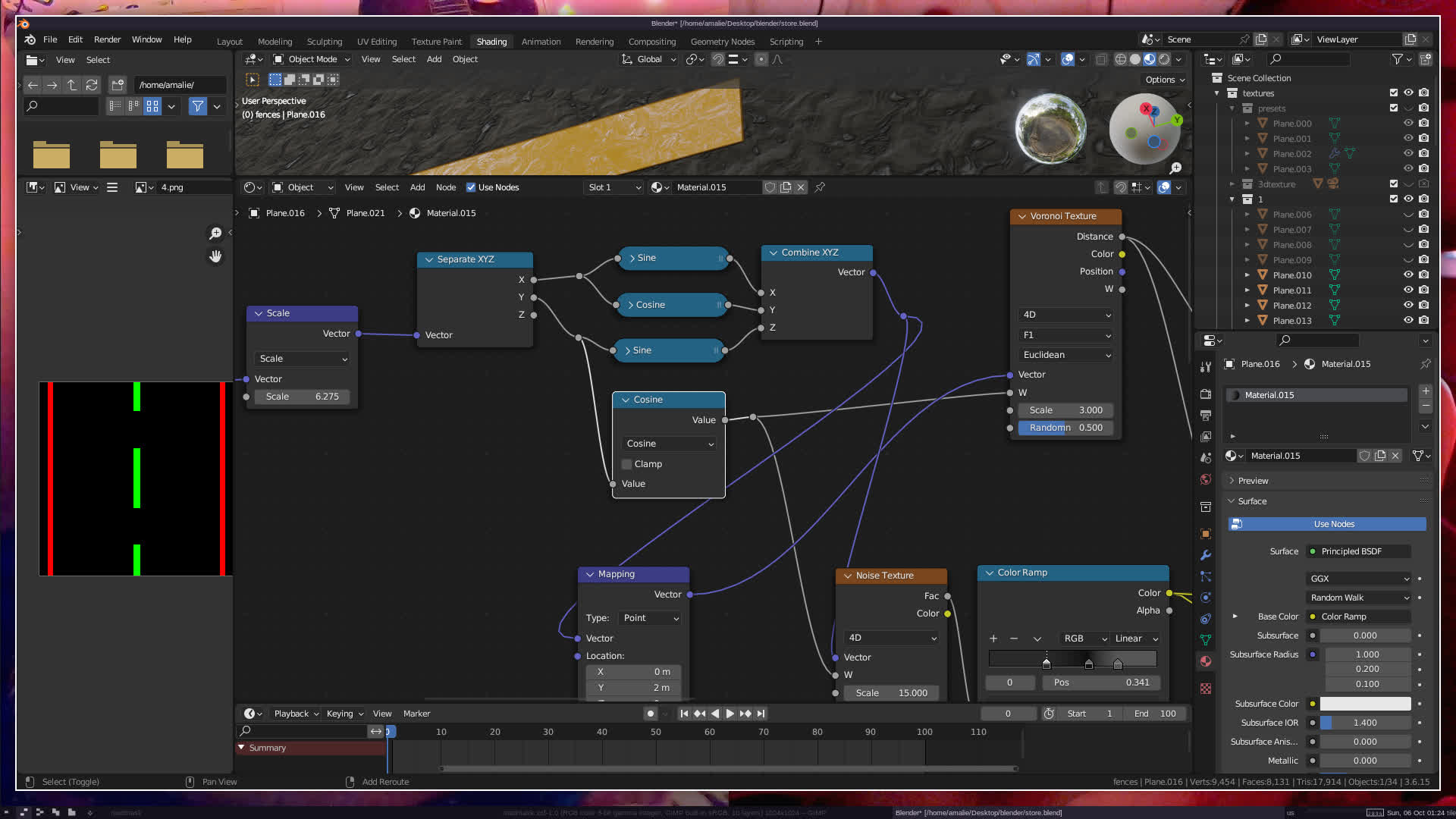Enable Clamp checkbox on Cosine node
1456x819 pixels.
pyautogui.click(x=627, y=464)
